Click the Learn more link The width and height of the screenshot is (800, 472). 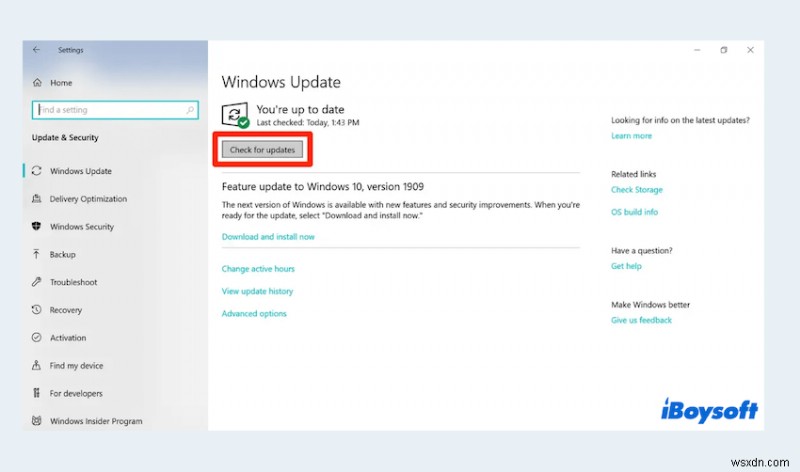[x=632, y=136]
